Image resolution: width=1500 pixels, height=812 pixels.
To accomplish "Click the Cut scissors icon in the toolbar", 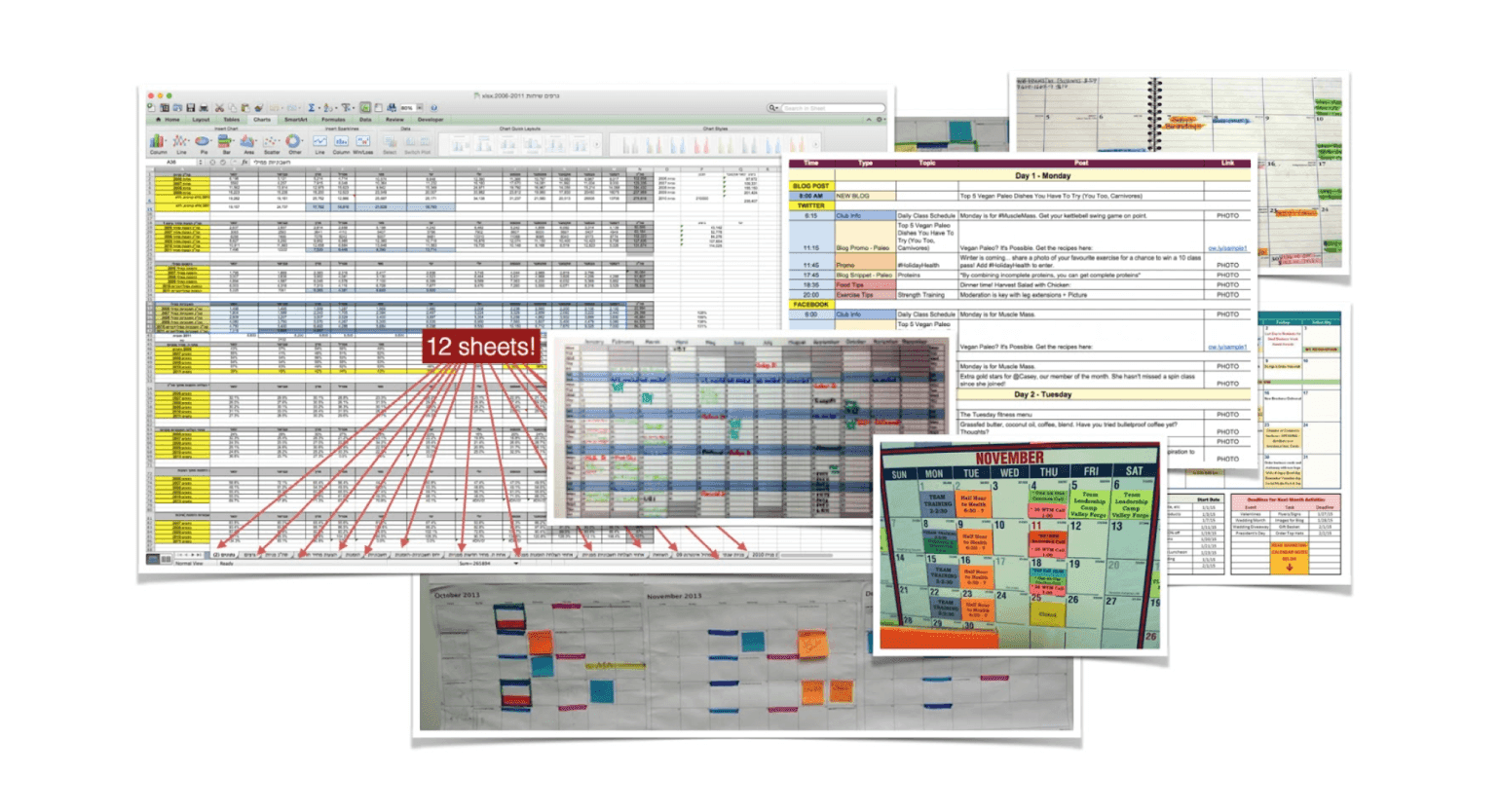I will point(219,108).
